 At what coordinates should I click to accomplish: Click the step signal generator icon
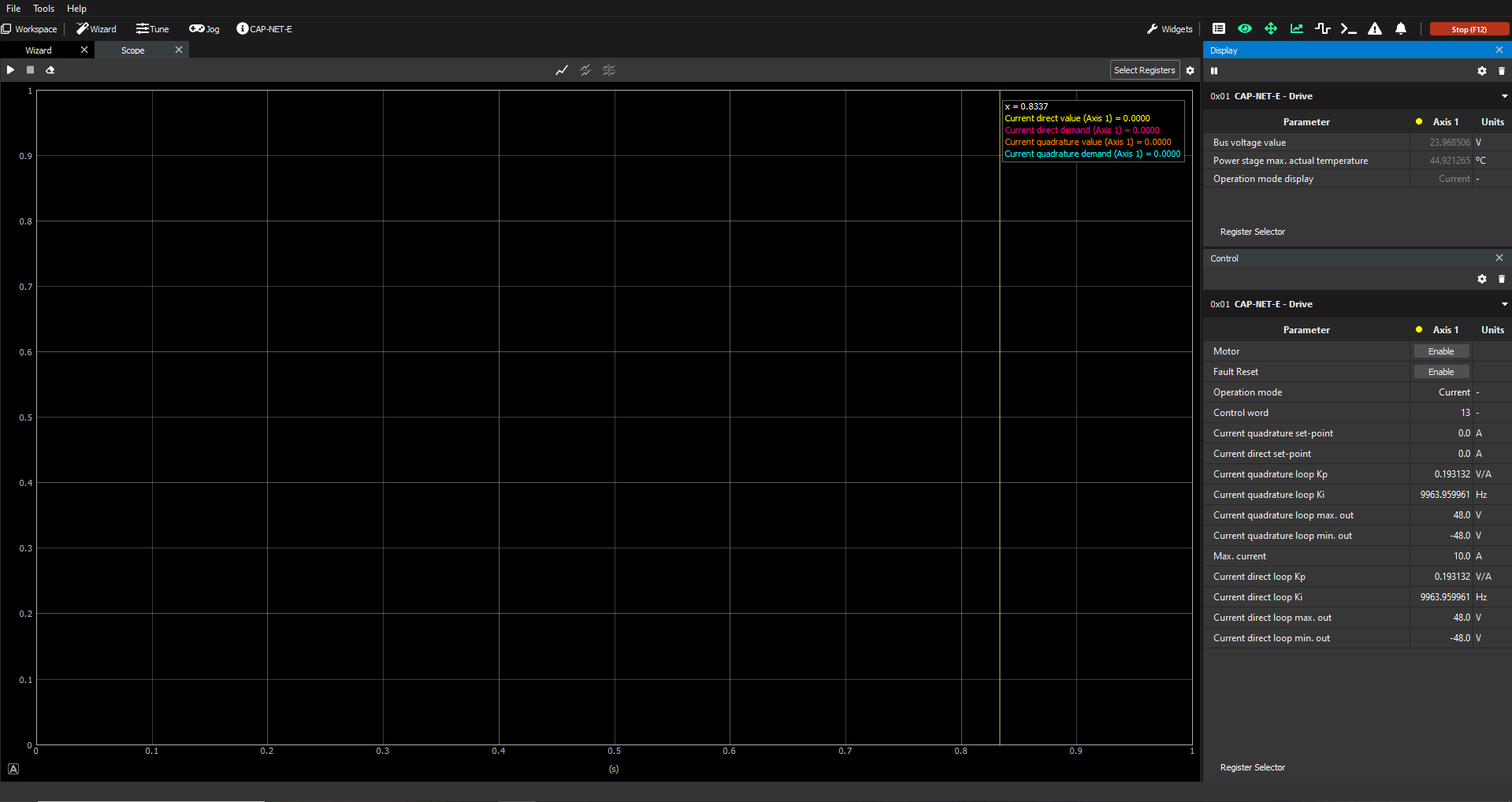[x=1322, y=29]
